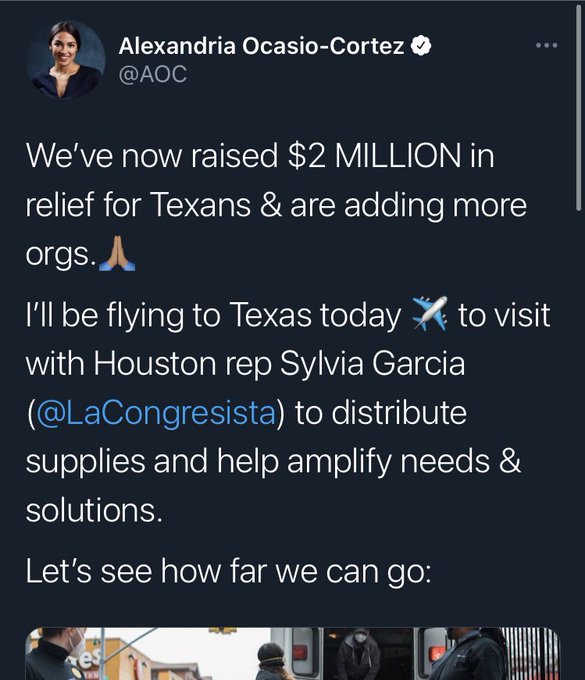
Task: Click the praying hands emoji after orgs
Action: (117, 254)
